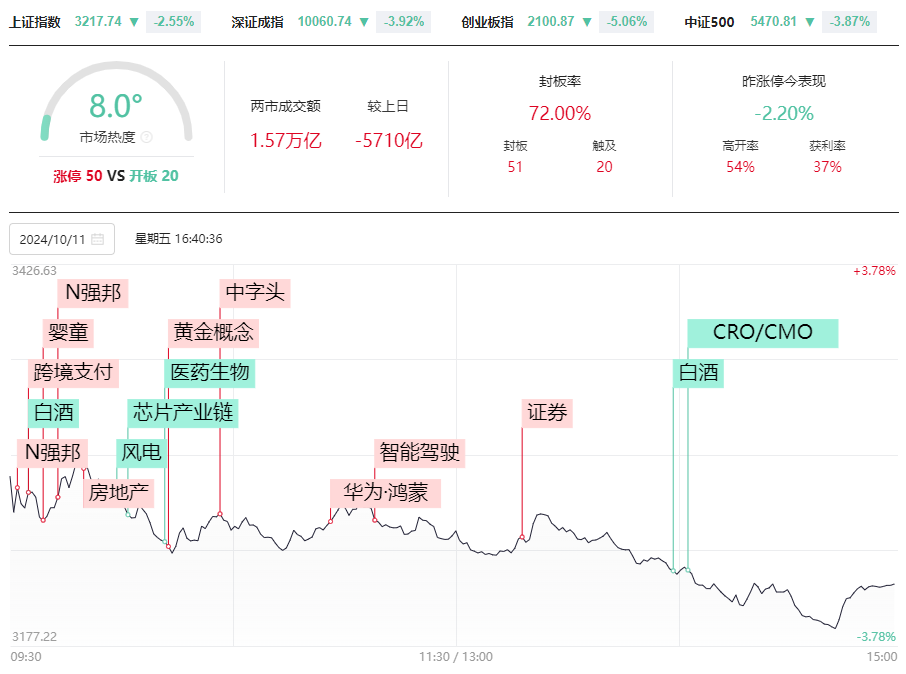
Task: Click the down arrow next to 上证指数 3217.74
Action: [x=134, y=22]
